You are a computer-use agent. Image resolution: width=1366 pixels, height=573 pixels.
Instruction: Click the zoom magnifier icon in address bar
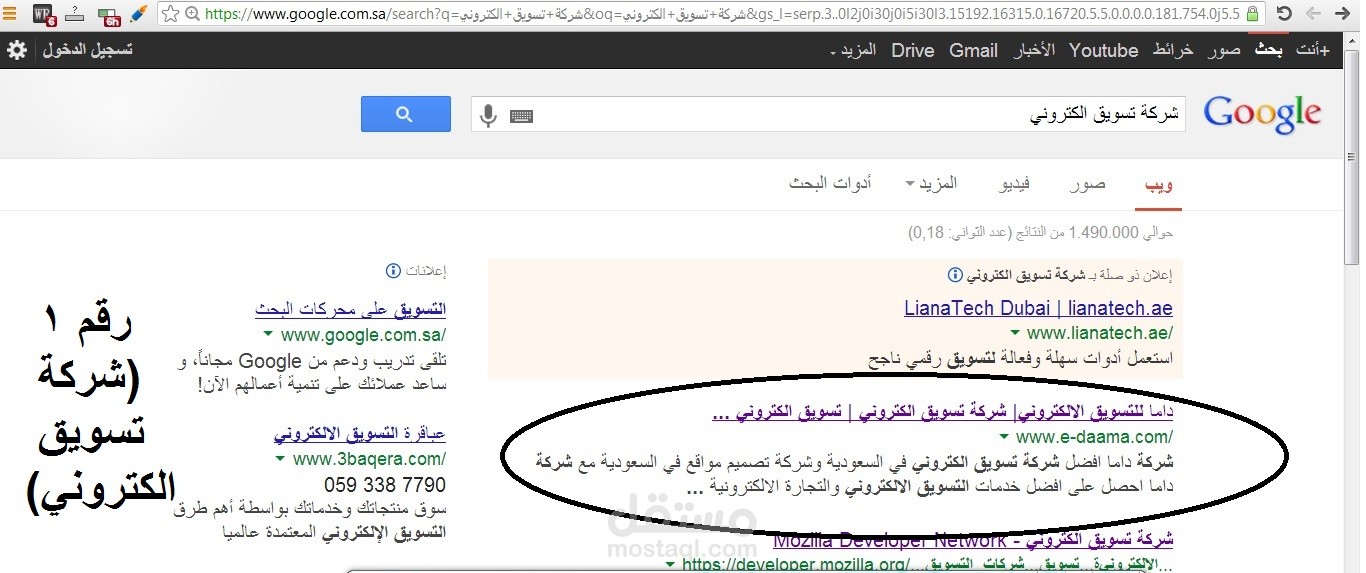193,14
